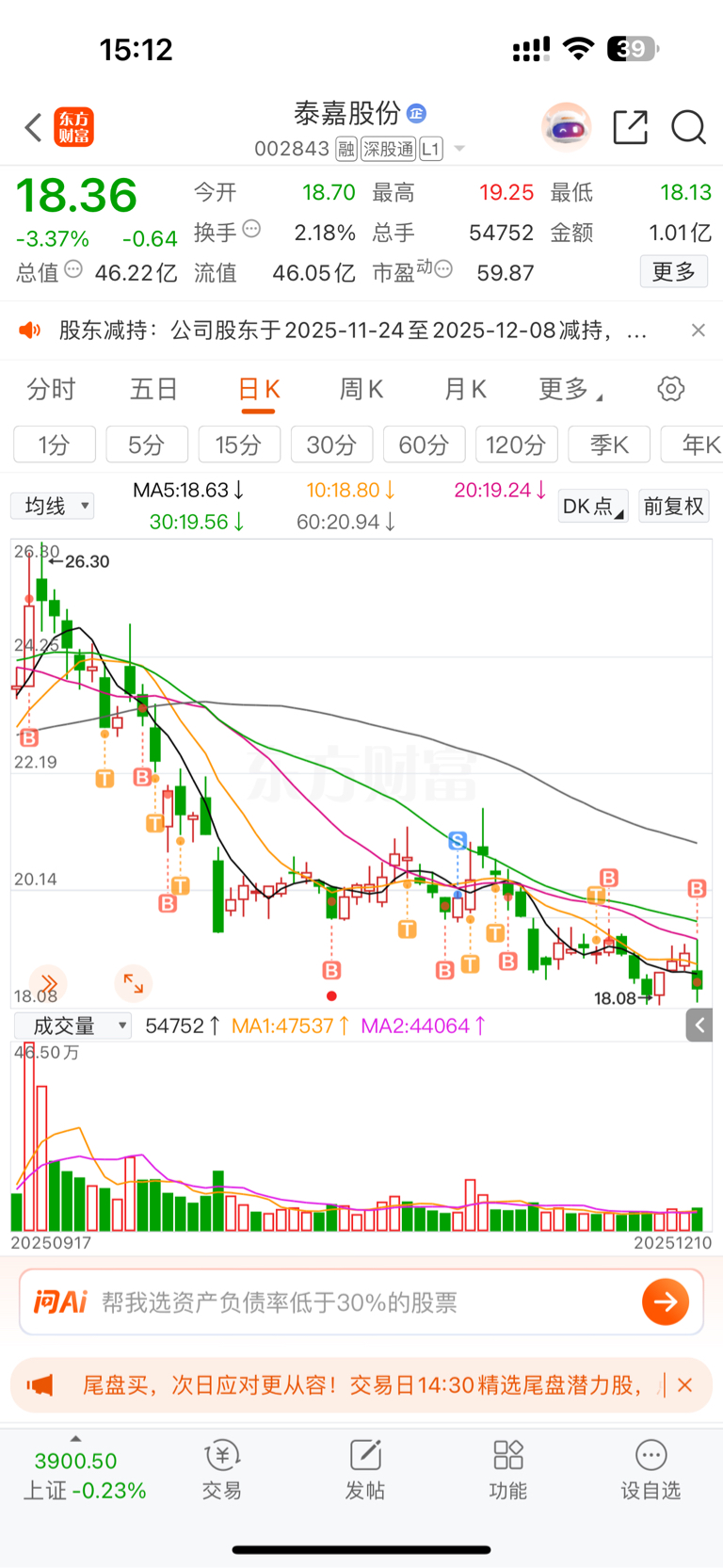Viewport: 723px width, 1568px height.
Task: Select the 60分 interval
Action: 424,445
